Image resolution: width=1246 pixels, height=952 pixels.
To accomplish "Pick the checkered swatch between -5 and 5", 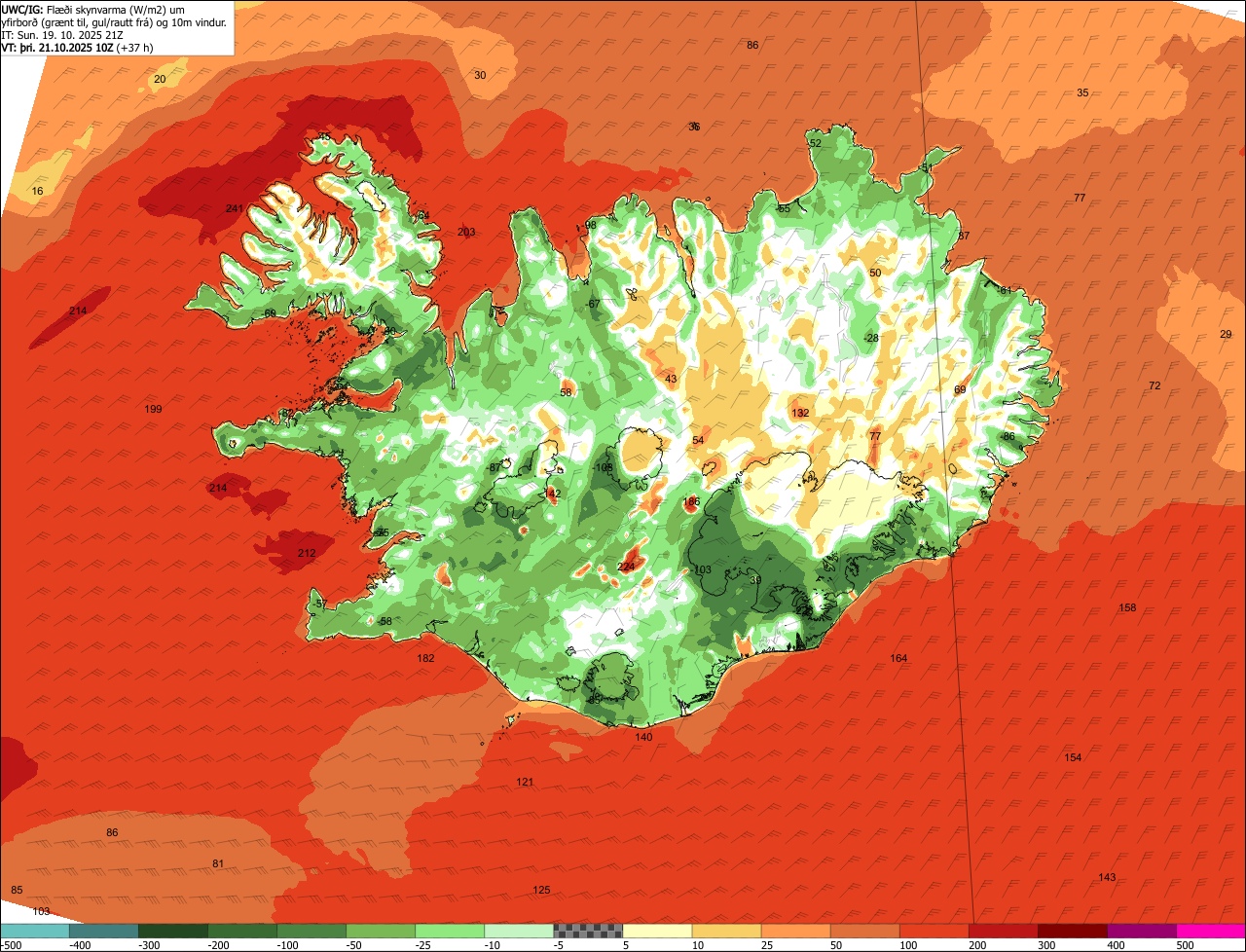I will (588, 931).
